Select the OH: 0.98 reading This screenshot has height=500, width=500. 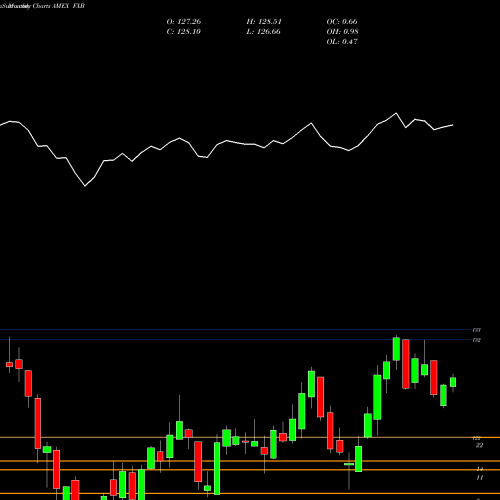[x=342, y=32]
